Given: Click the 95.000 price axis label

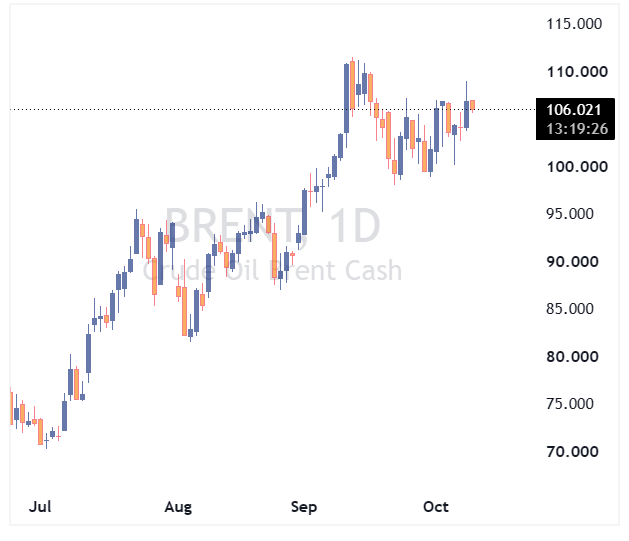Looking at the screenshot, I should 570,214.
